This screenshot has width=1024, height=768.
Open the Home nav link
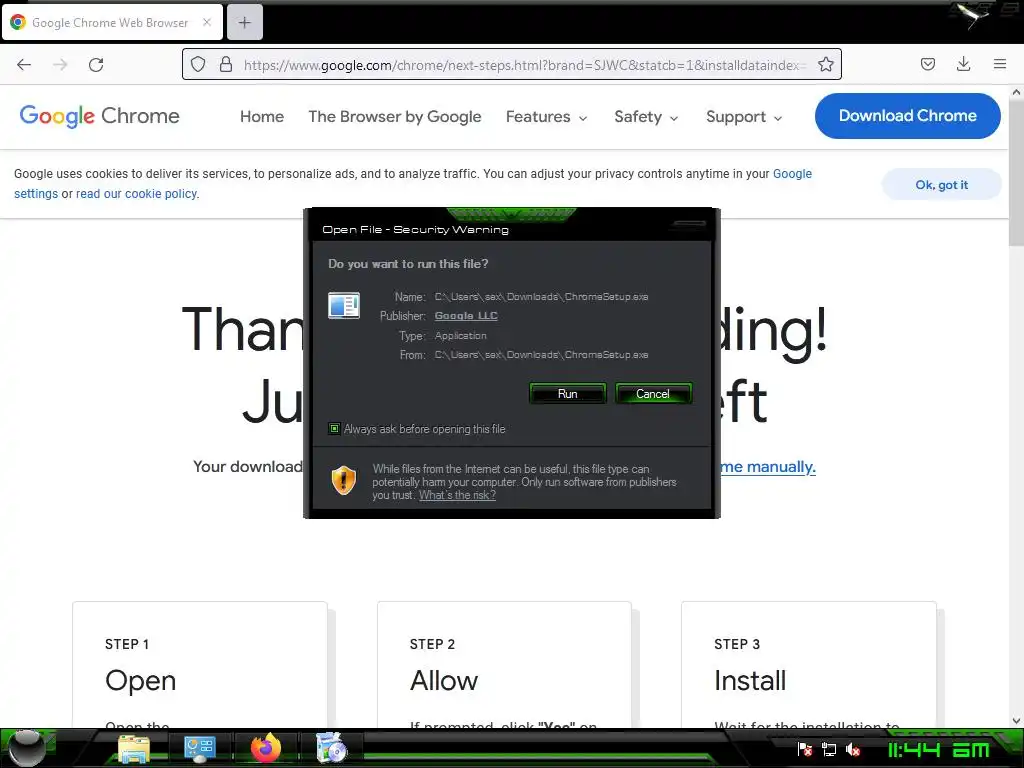[262, 116]
